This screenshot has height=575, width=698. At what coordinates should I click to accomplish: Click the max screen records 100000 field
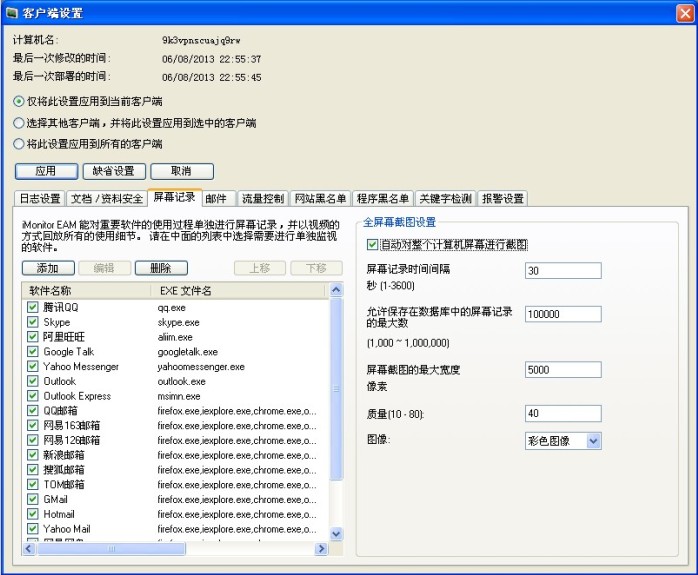tap(563, 314)
